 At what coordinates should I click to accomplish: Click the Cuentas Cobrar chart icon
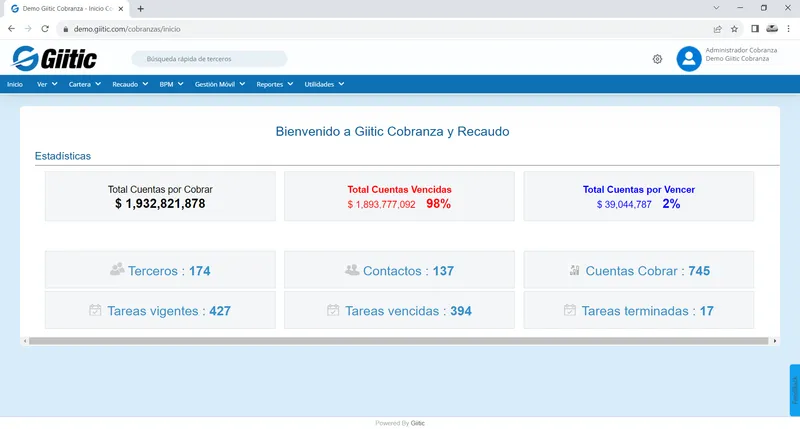(x=574, y=270)
